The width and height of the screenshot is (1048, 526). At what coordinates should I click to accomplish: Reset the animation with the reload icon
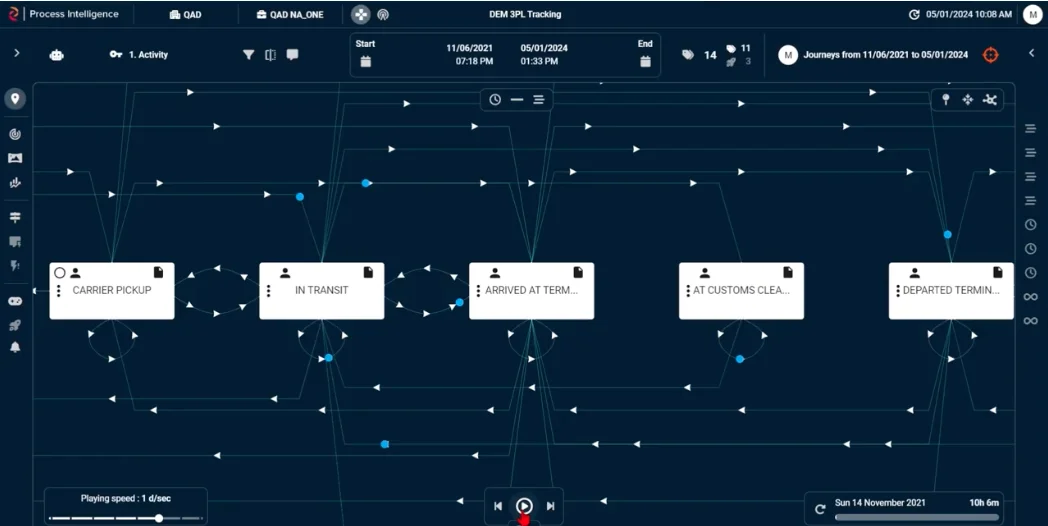[x=820, y=509]
